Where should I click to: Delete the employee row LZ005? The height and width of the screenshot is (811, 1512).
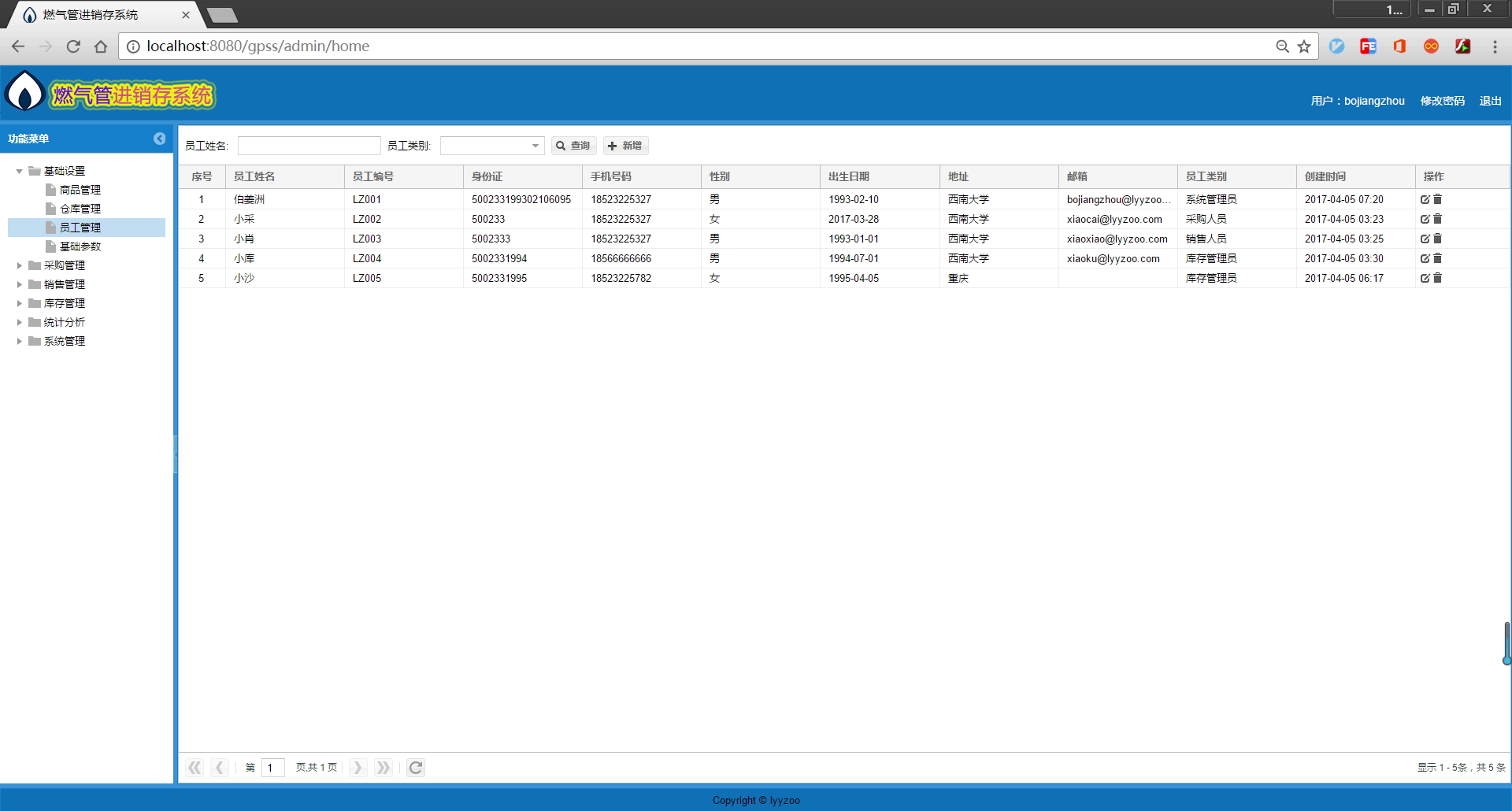pyautogui.click(x=1437, y=278)
